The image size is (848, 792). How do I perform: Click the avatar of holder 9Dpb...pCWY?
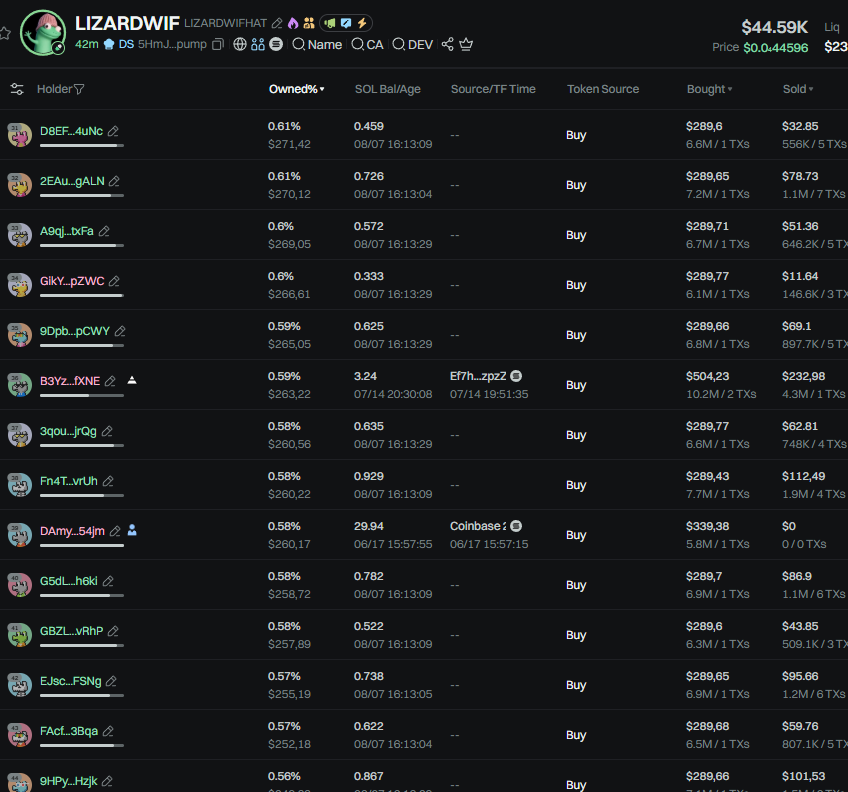pyautogui.click(x=19, y=335)
